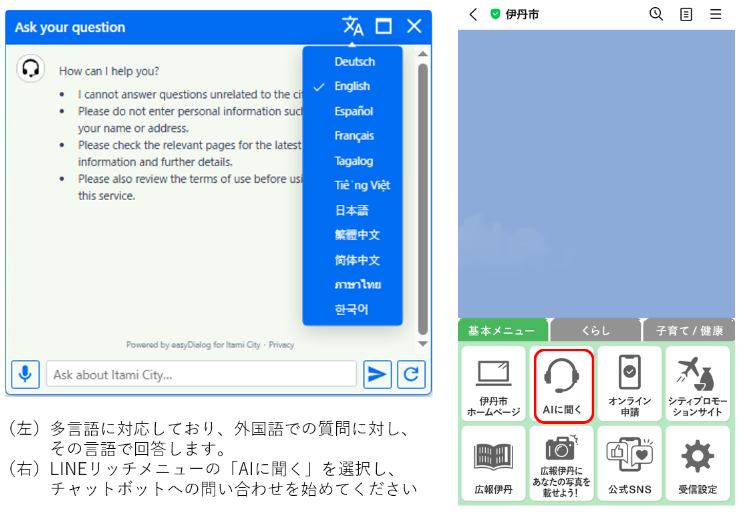Click the green verified shield badge

[x=495, y=14]
